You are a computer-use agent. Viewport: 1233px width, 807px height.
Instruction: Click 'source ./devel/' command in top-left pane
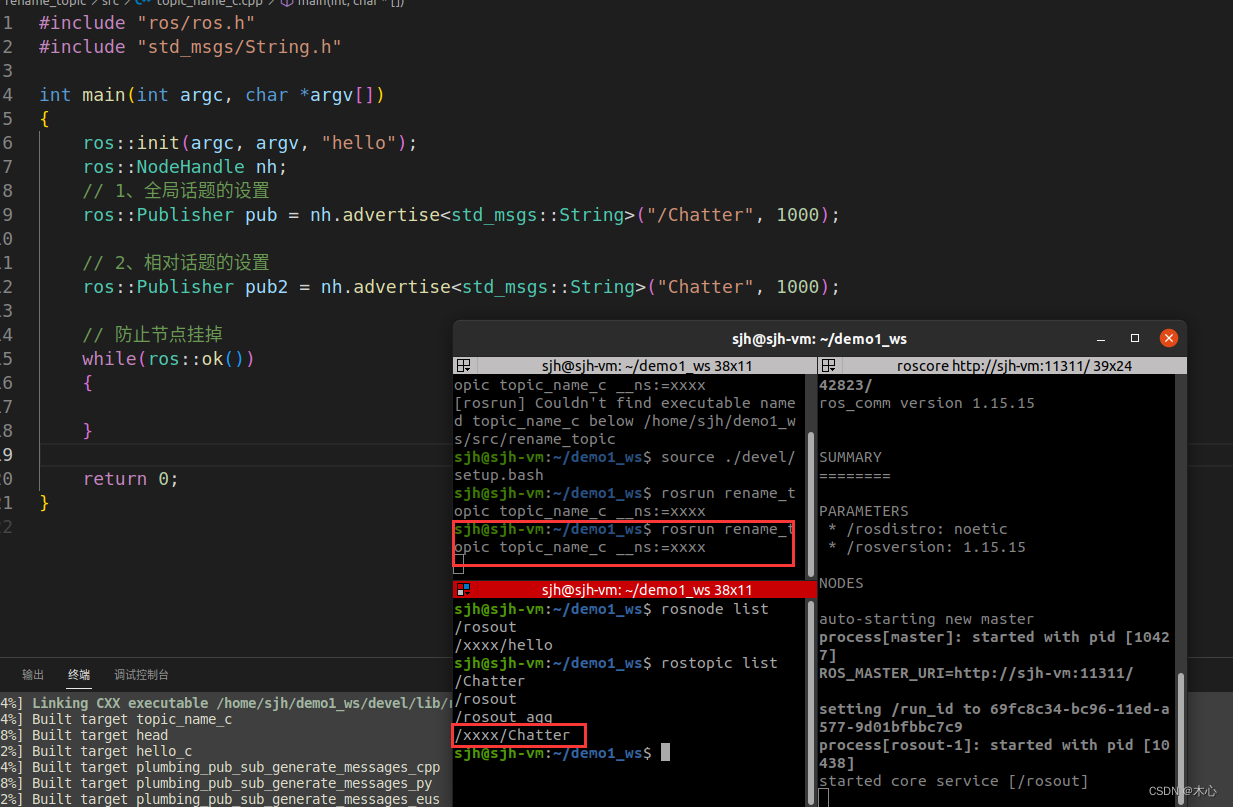tap(728, 457)
